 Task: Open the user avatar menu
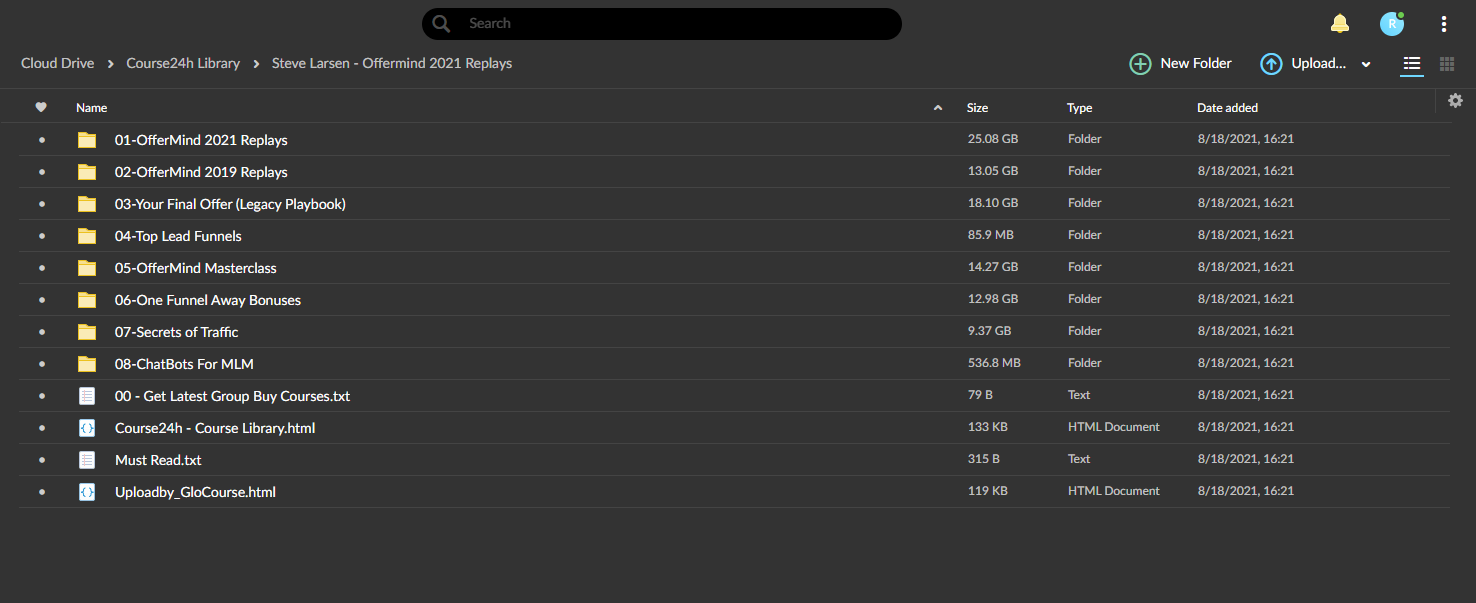coord(1392,24)
